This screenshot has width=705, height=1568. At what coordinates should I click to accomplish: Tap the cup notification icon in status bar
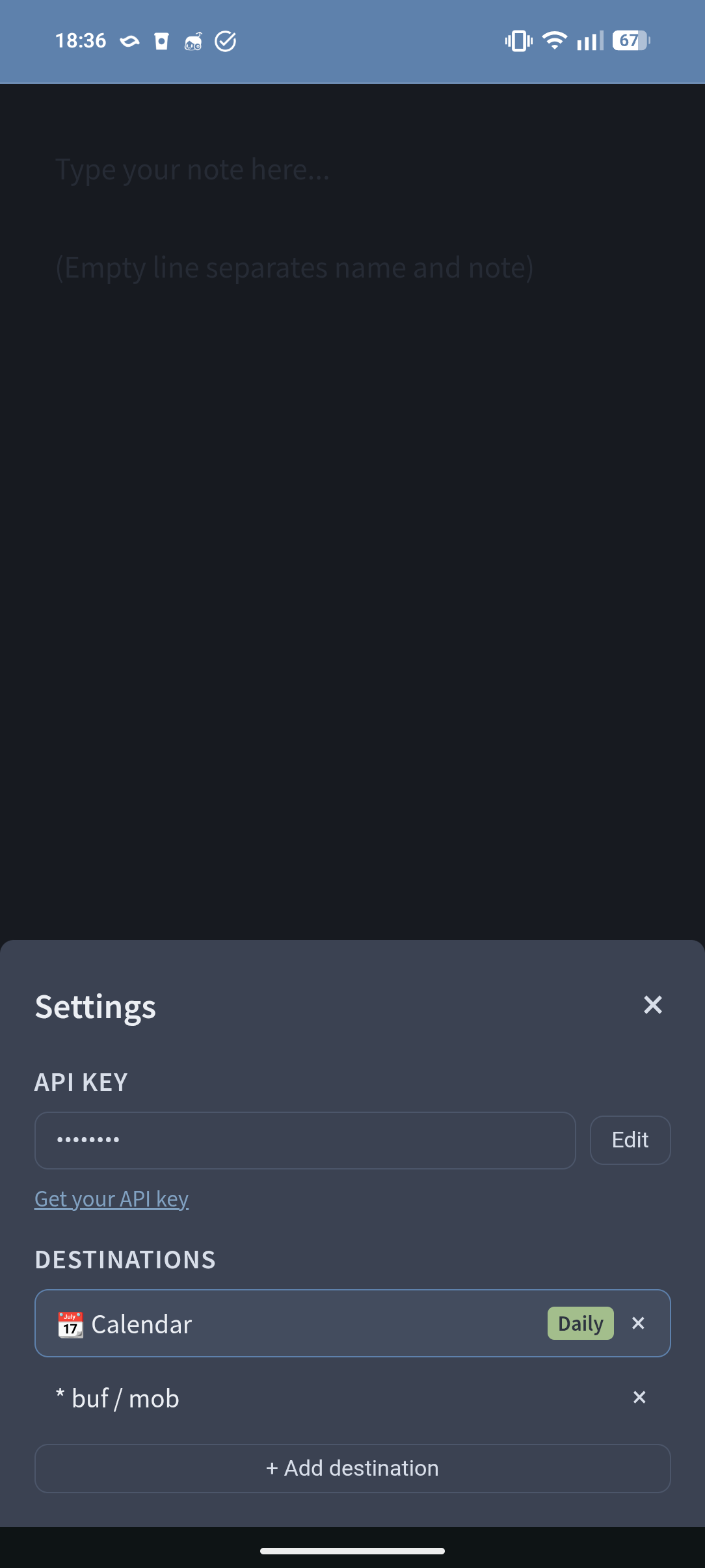tap(161, 42)
